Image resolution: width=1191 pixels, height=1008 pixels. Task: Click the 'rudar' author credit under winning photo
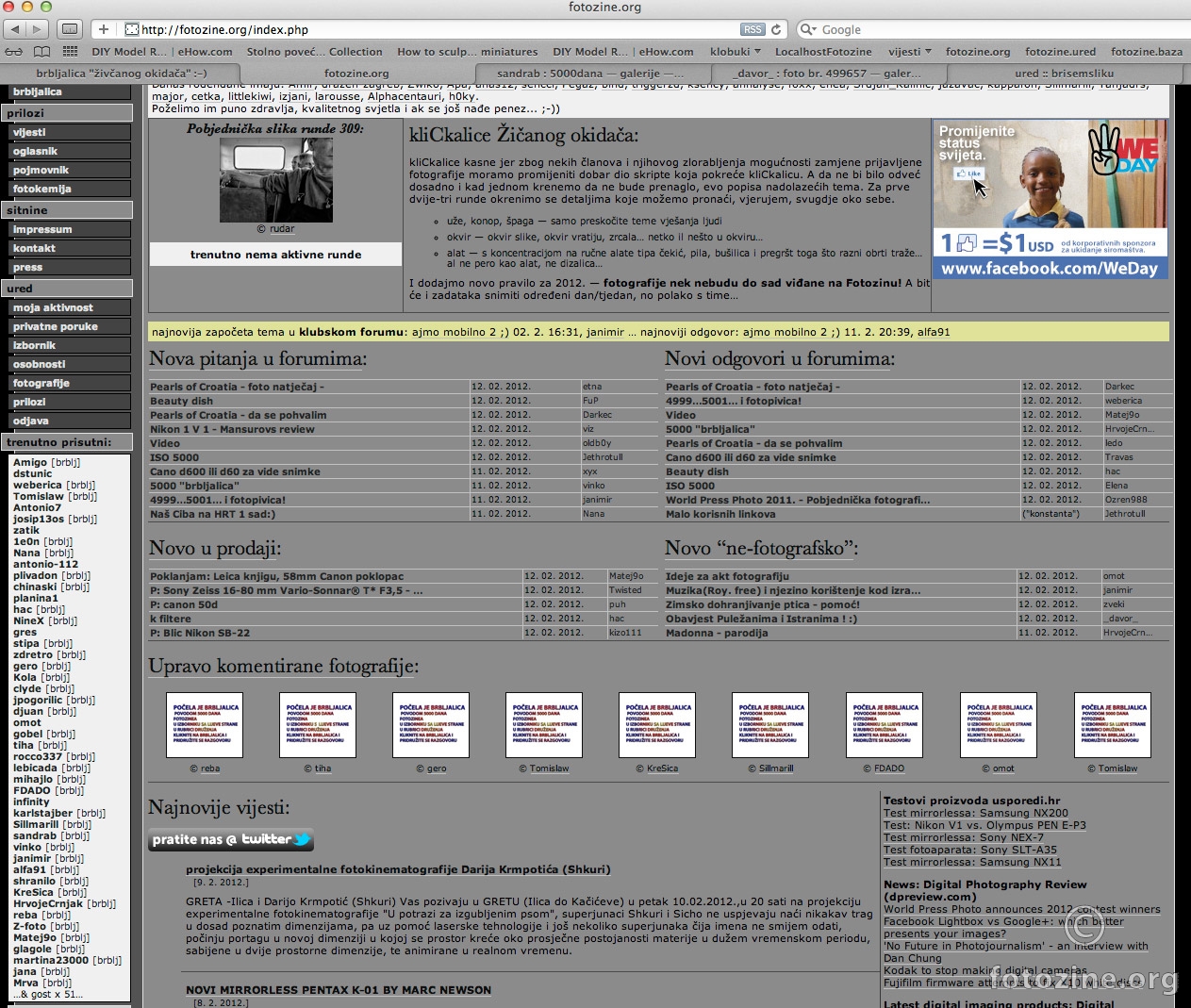click(282, 229)
